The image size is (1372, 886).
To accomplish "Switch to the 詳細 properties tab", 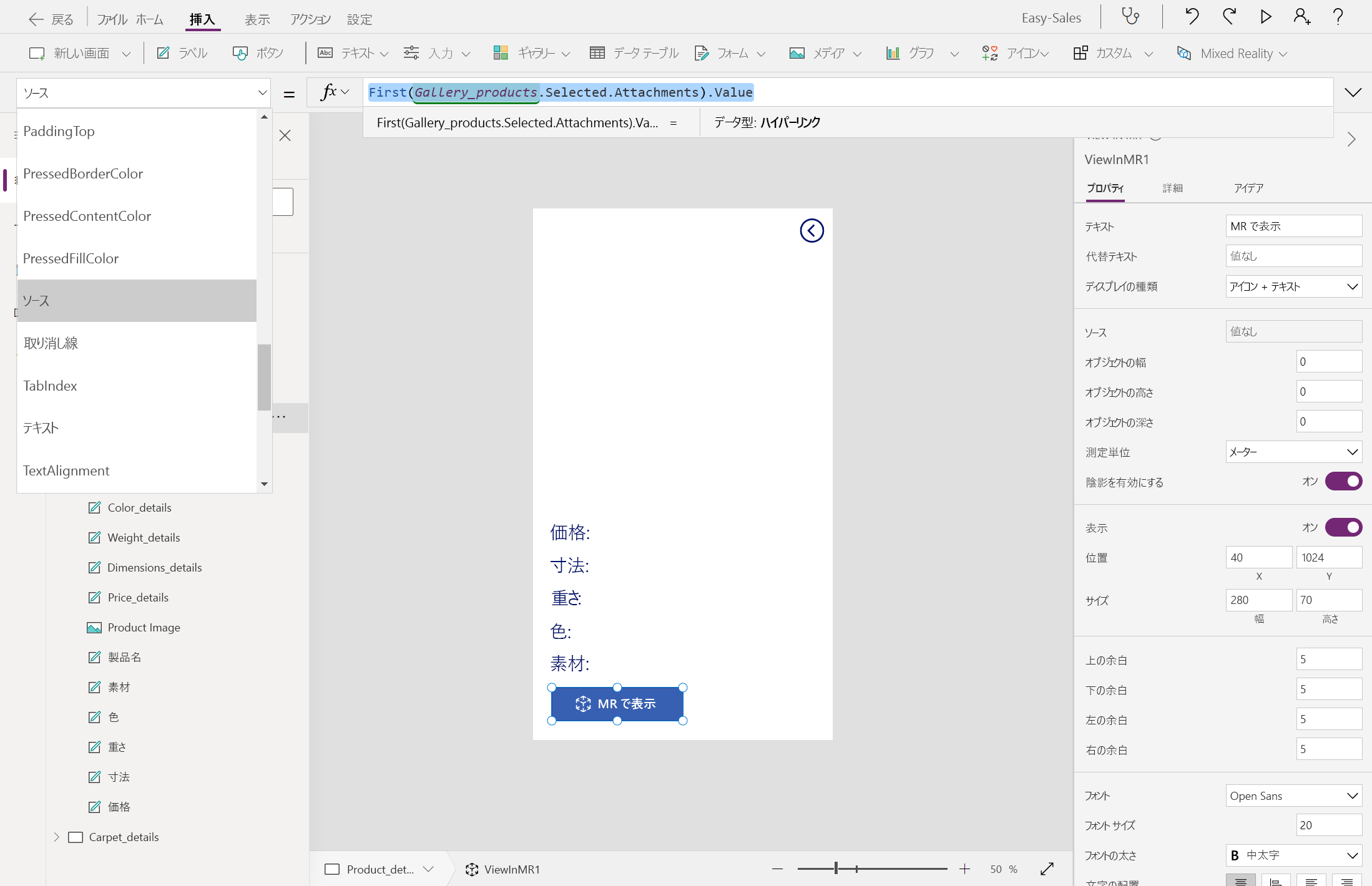I will [1173, 188].
